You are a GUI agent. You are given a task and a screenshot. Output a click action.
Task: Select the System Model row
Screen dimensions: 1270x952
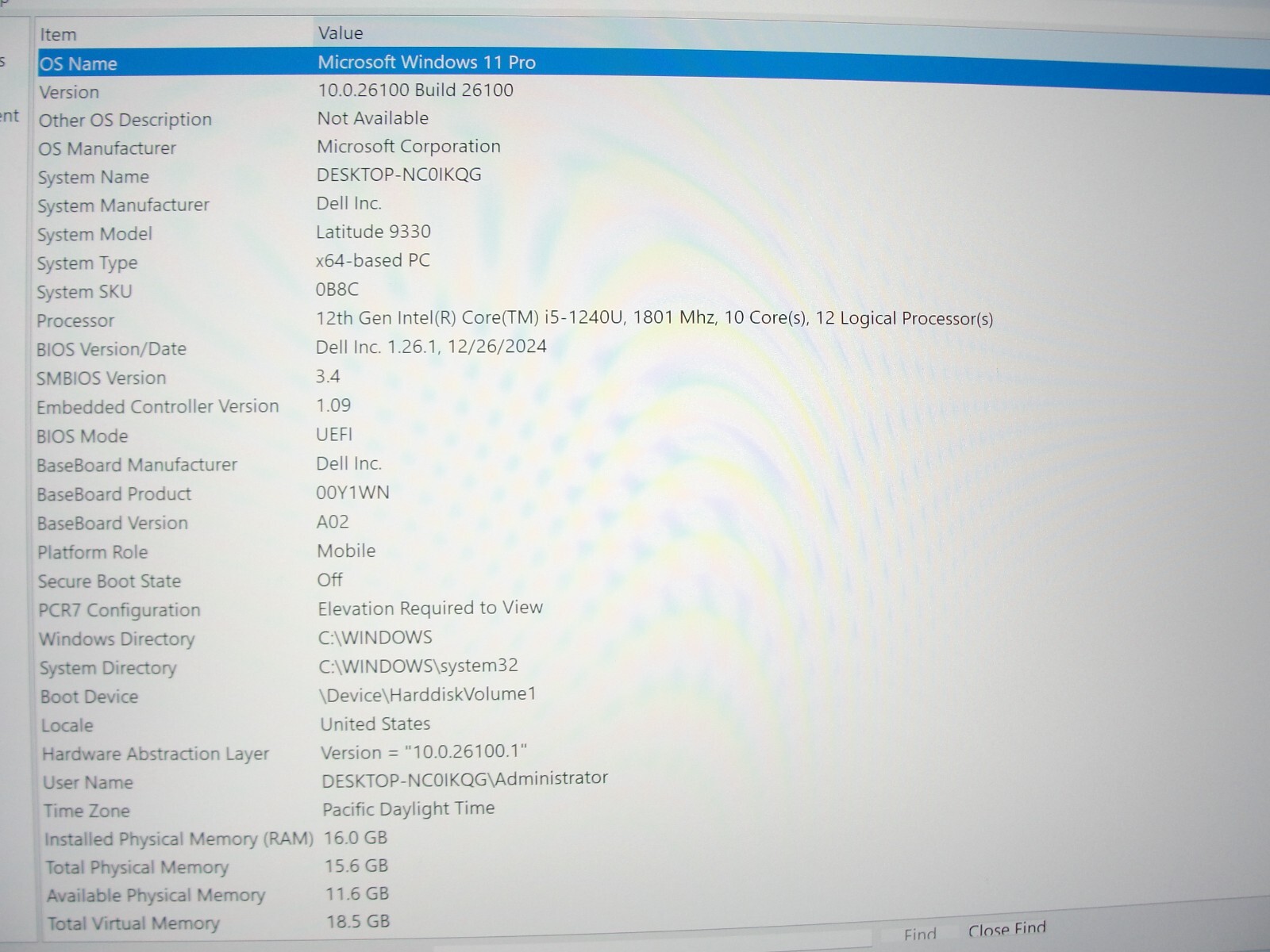point(94,235)
